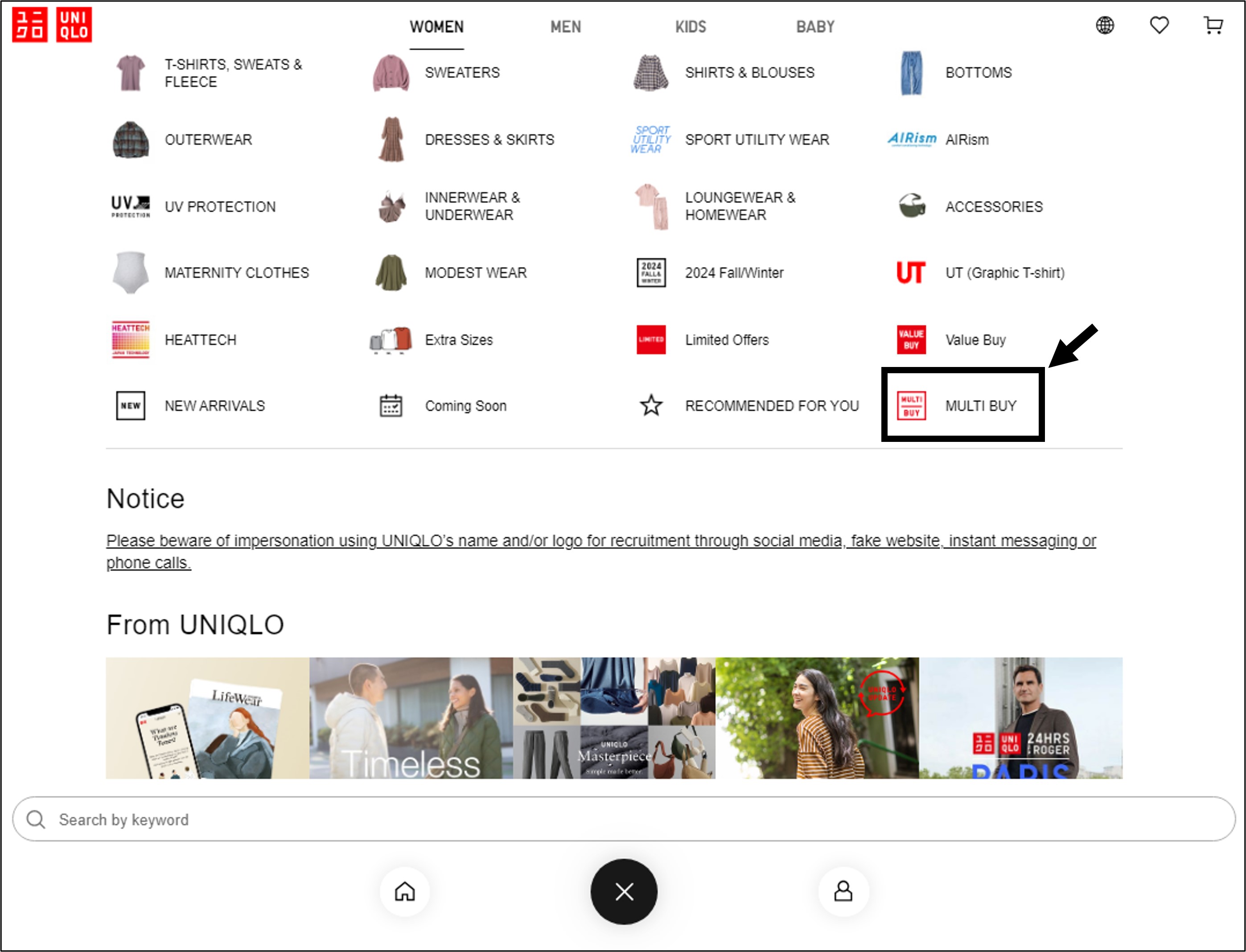Open the 24HRS Roger Paris thumbnail
1246x952 pixels.
click(x=1020, y=718)
